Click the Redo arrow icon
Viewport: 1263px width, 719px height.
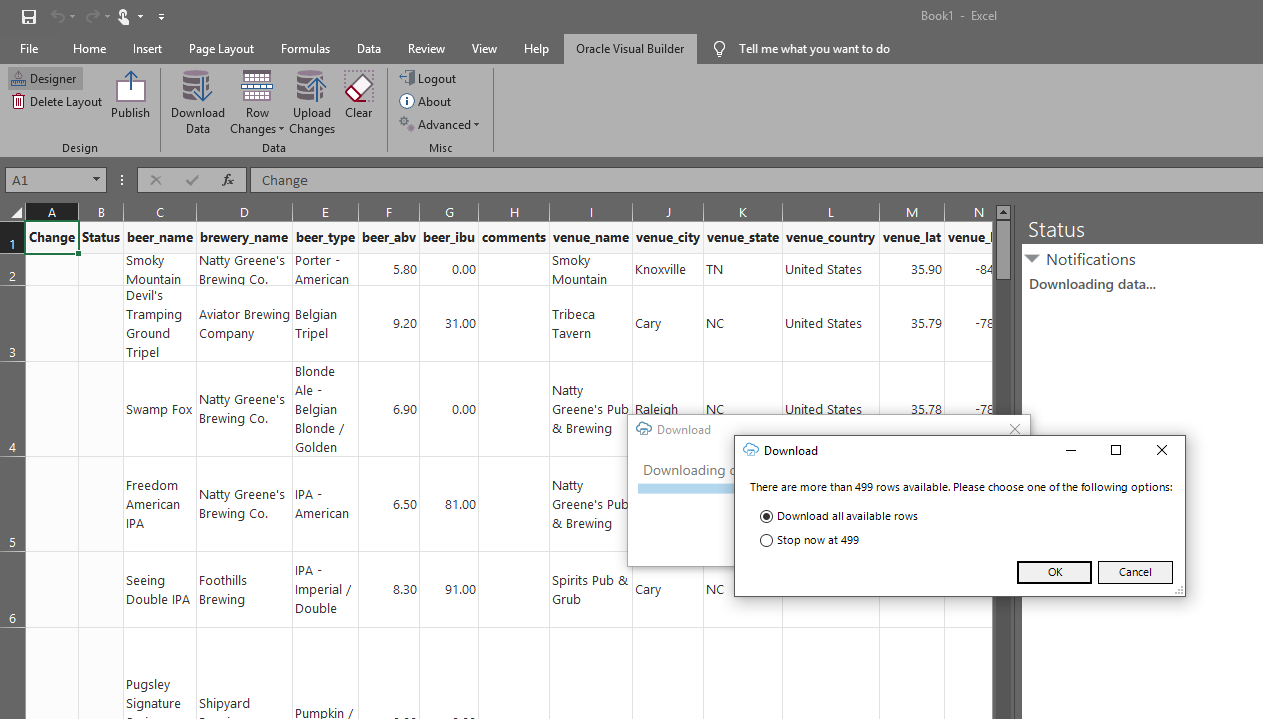tap(91, 16)
